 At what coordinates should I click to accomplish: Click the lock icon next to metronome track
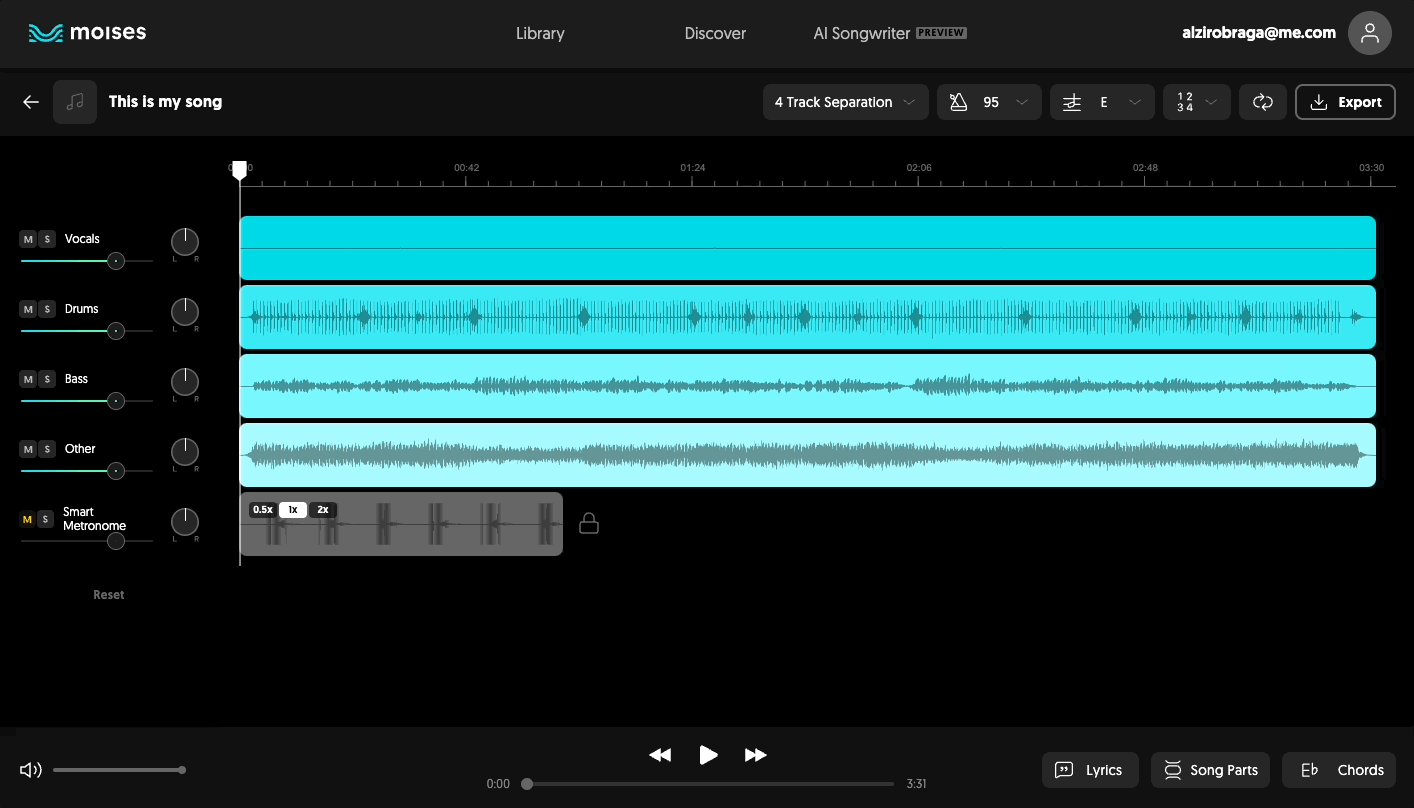pyautogui.click(x=589, y=523)
